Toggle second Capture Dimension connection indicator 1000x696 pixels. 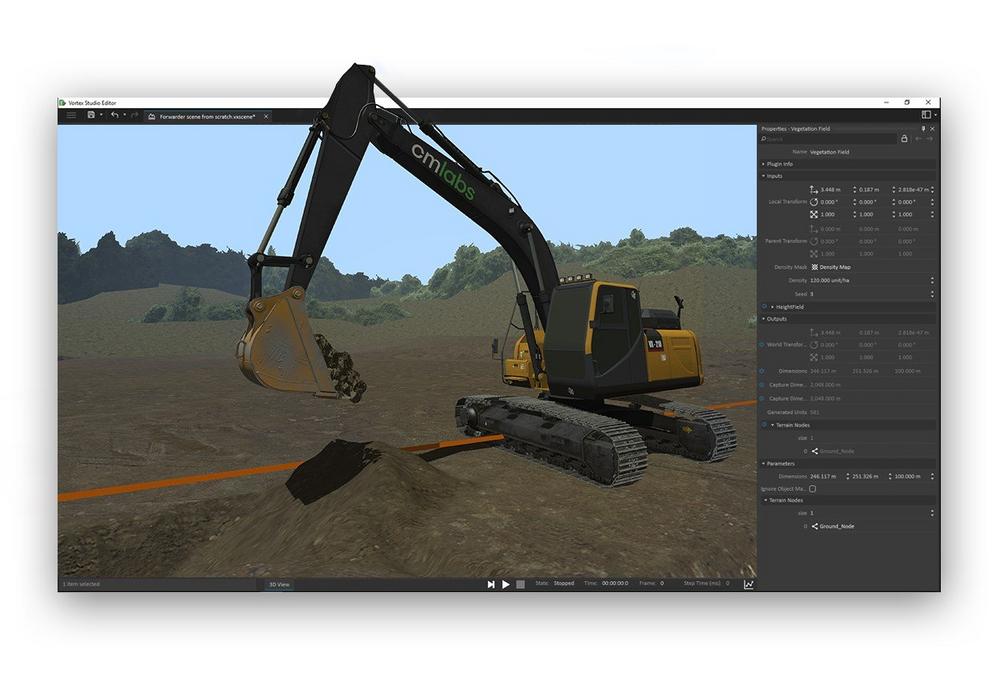point(762,399)
